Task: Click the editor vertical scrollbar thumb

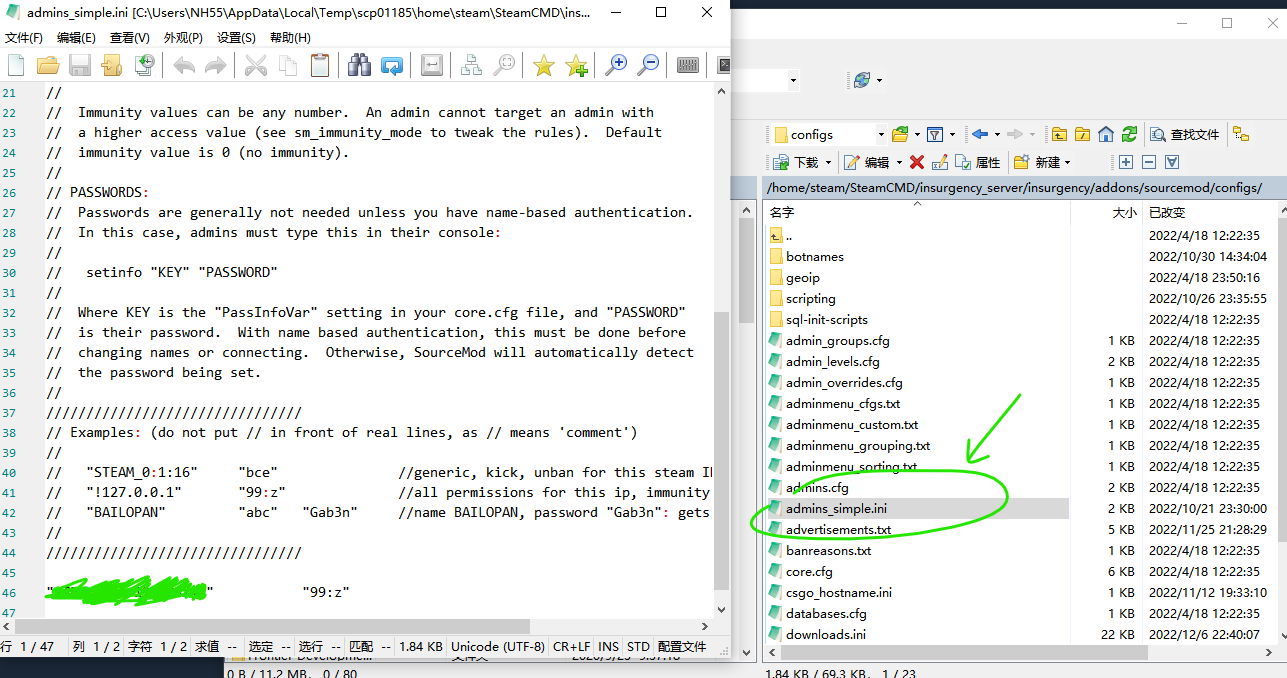Action: pyautogui.click(x=723, y=450)
